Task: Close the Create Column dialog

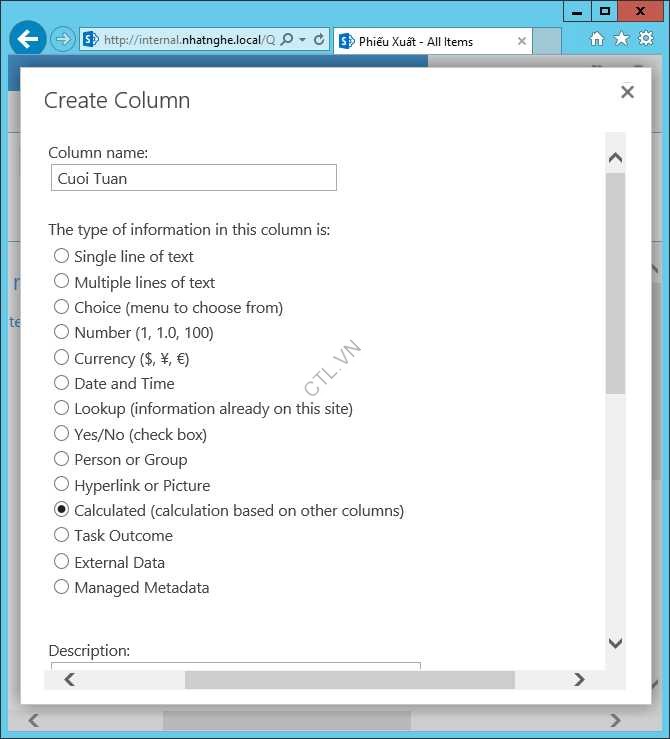Action: click(627, 92)
